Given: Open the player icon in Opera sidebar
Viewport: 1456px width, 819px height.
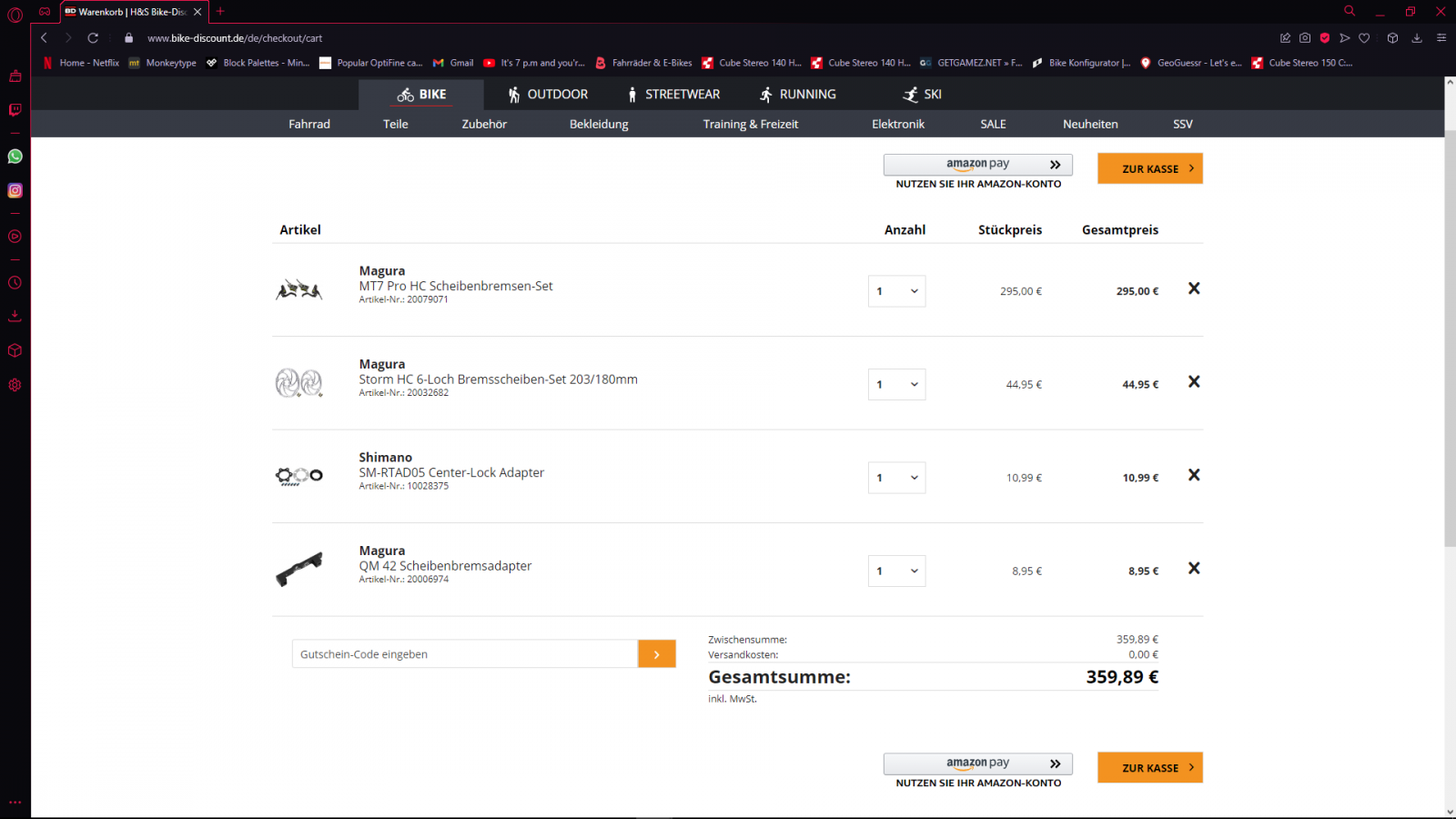Looking at the screenshot, I should [15, 237].
